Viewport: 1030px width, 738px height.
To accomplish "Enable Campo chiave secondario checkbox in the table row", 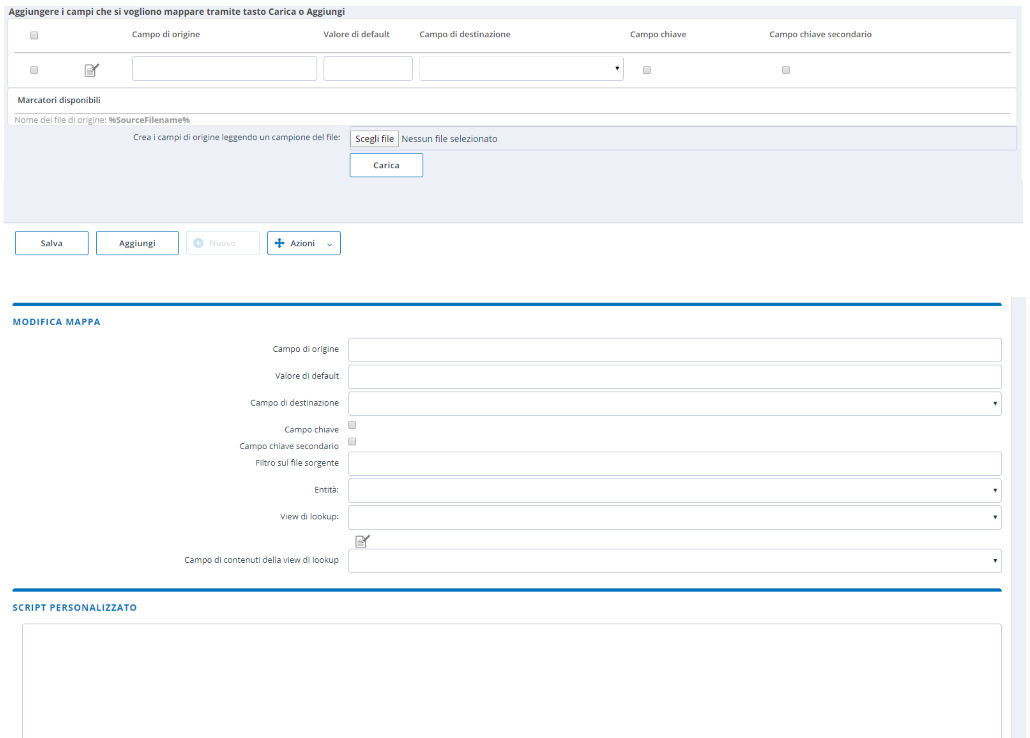I will tap(786, 70).
